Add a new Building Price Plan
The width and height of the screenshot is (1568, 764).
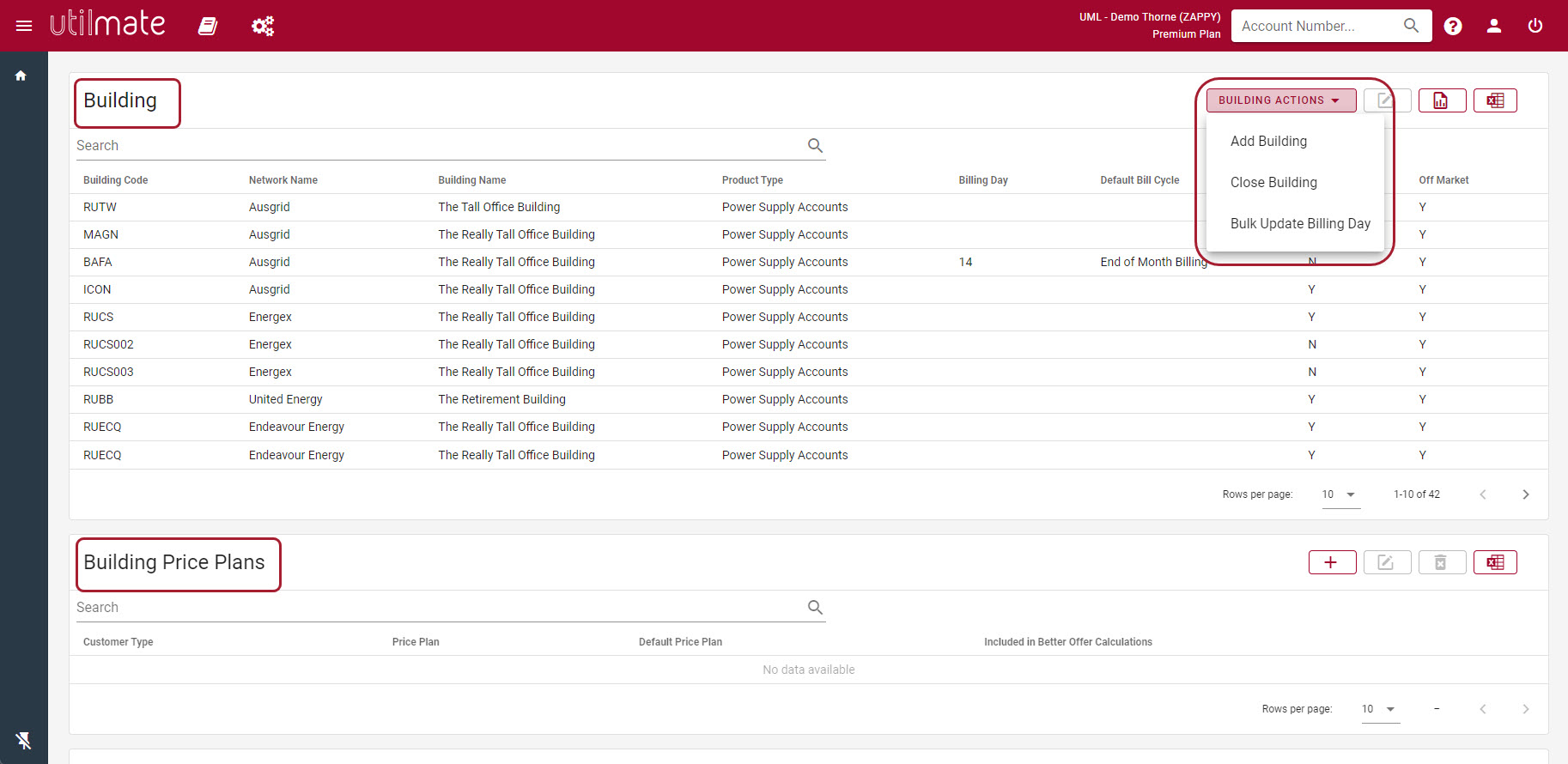click(1332, 562)
